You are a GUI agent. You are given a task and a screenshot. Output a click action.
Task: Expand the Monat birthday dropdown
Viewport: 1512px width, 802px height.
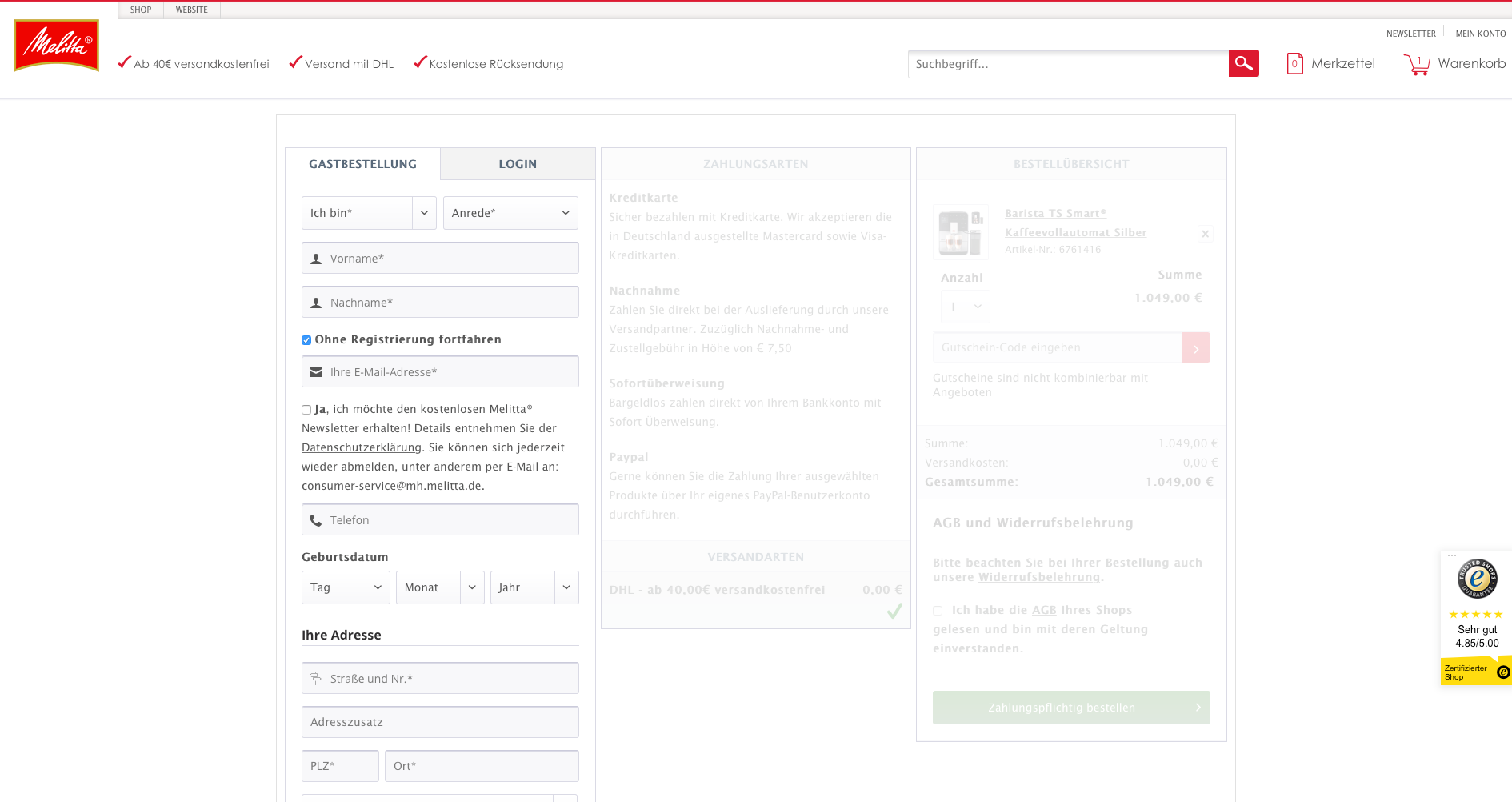coord(440,587)
